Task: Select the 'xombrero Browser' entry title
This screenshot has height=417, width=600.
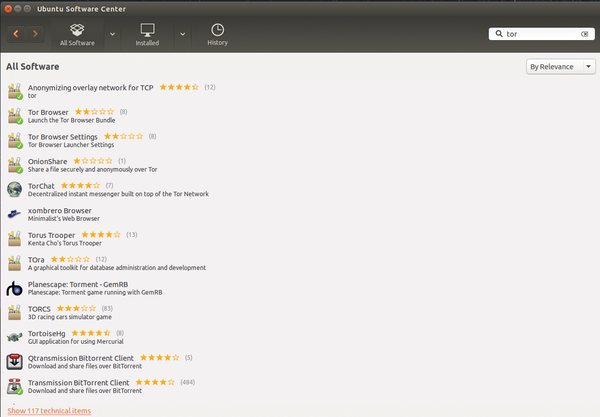Action: click(60, 210)
